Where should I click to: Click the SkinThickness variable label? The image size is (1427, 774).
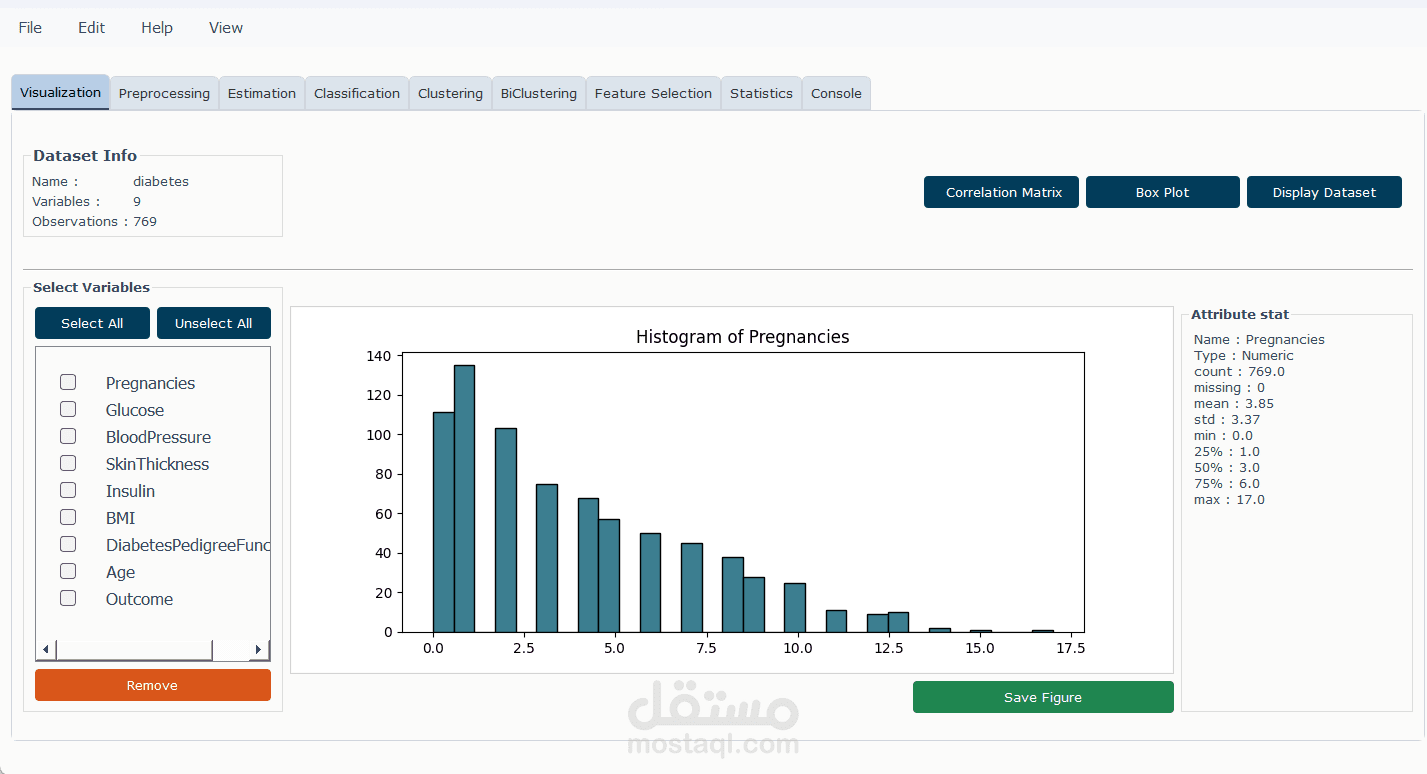[x=157, y=464]
